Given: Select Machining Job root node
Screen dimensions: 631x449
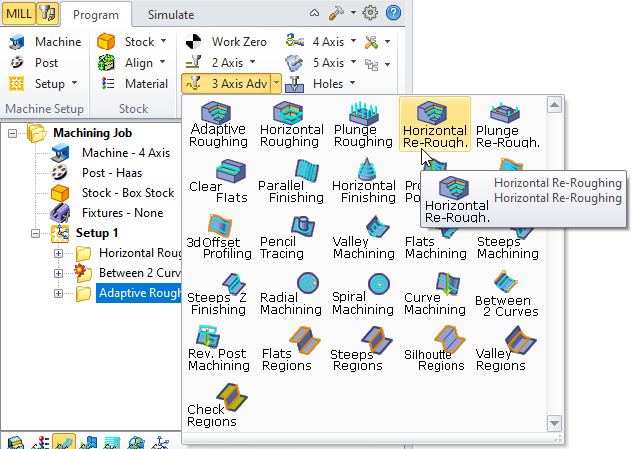Looking at the screenshot, I should pyautogui.click(x=92, y=133).
